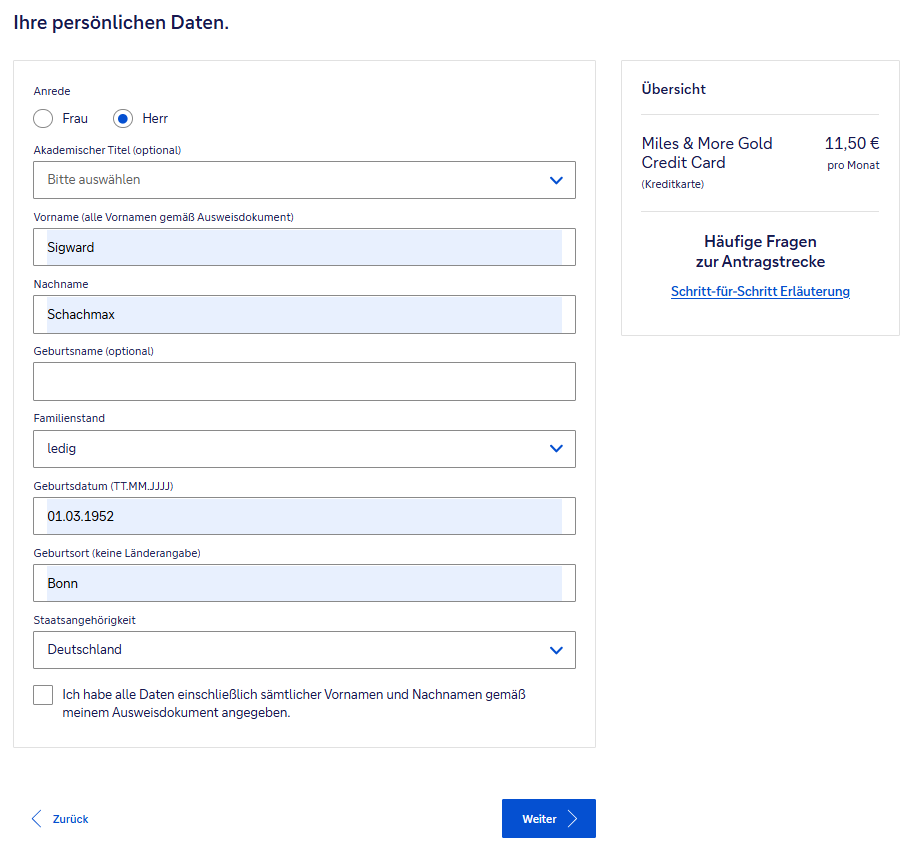
Task: Tick the Ausweisdokument confirmation checkbox
Action: 43,695
